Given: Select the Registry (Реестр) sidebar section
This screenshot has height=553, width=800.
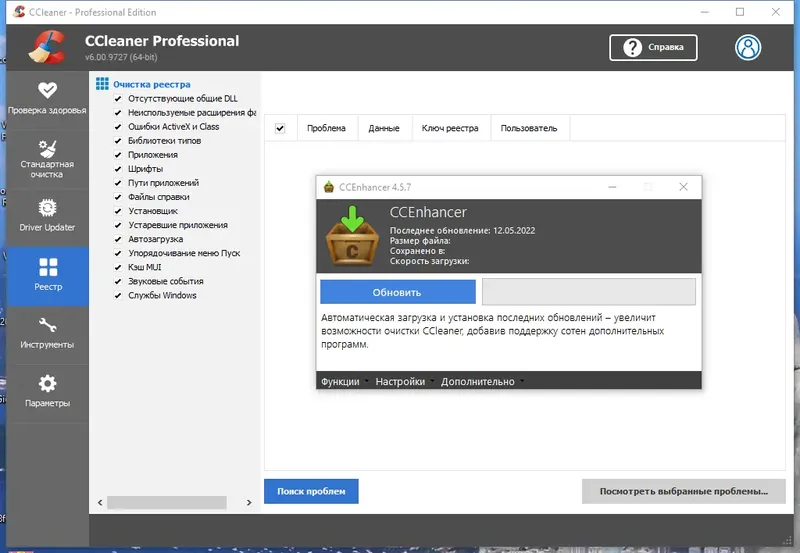Looking at the screenshot, I should click(48, 276).
